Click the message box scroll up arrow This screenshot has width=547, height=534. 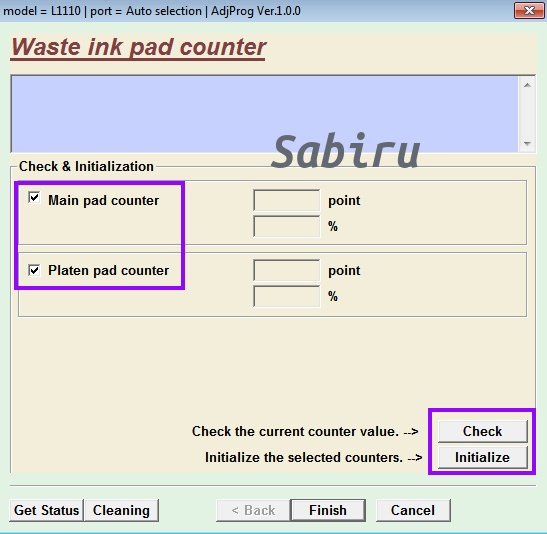point(527,85)
